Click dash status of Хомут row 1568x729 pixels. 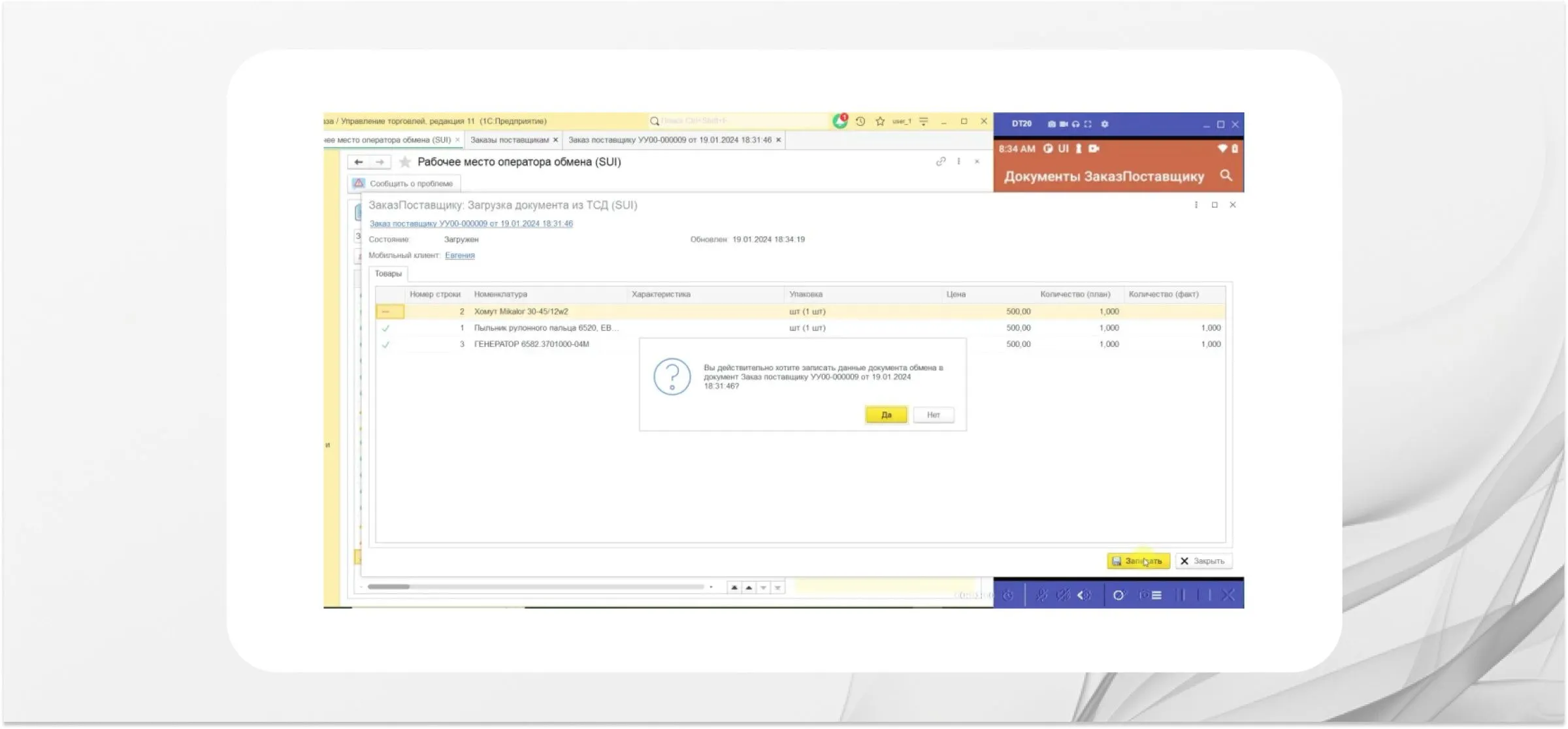coord(385,312)
